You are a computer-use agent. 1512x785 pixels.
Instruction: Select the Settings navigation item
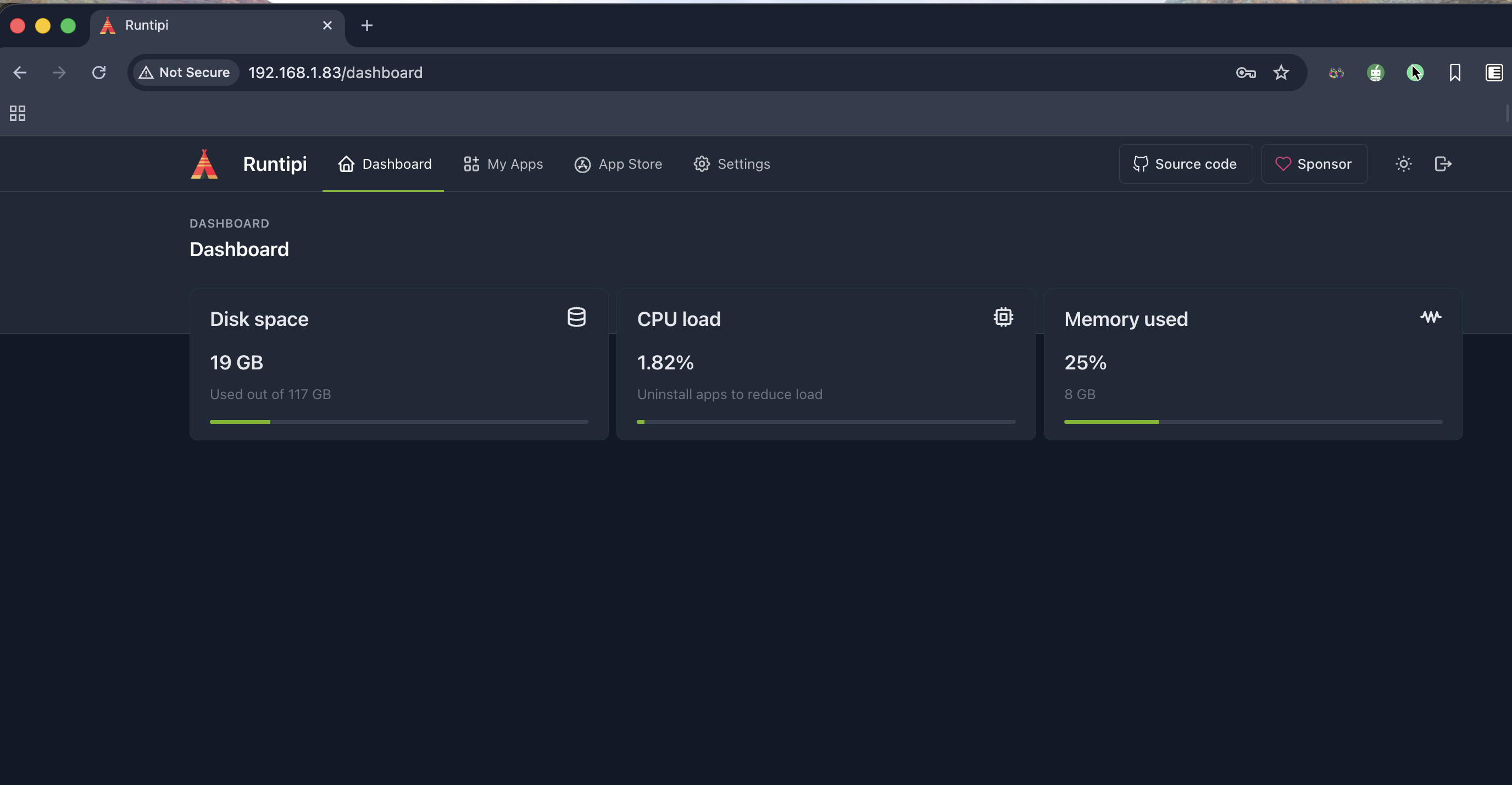coord(744,164)
